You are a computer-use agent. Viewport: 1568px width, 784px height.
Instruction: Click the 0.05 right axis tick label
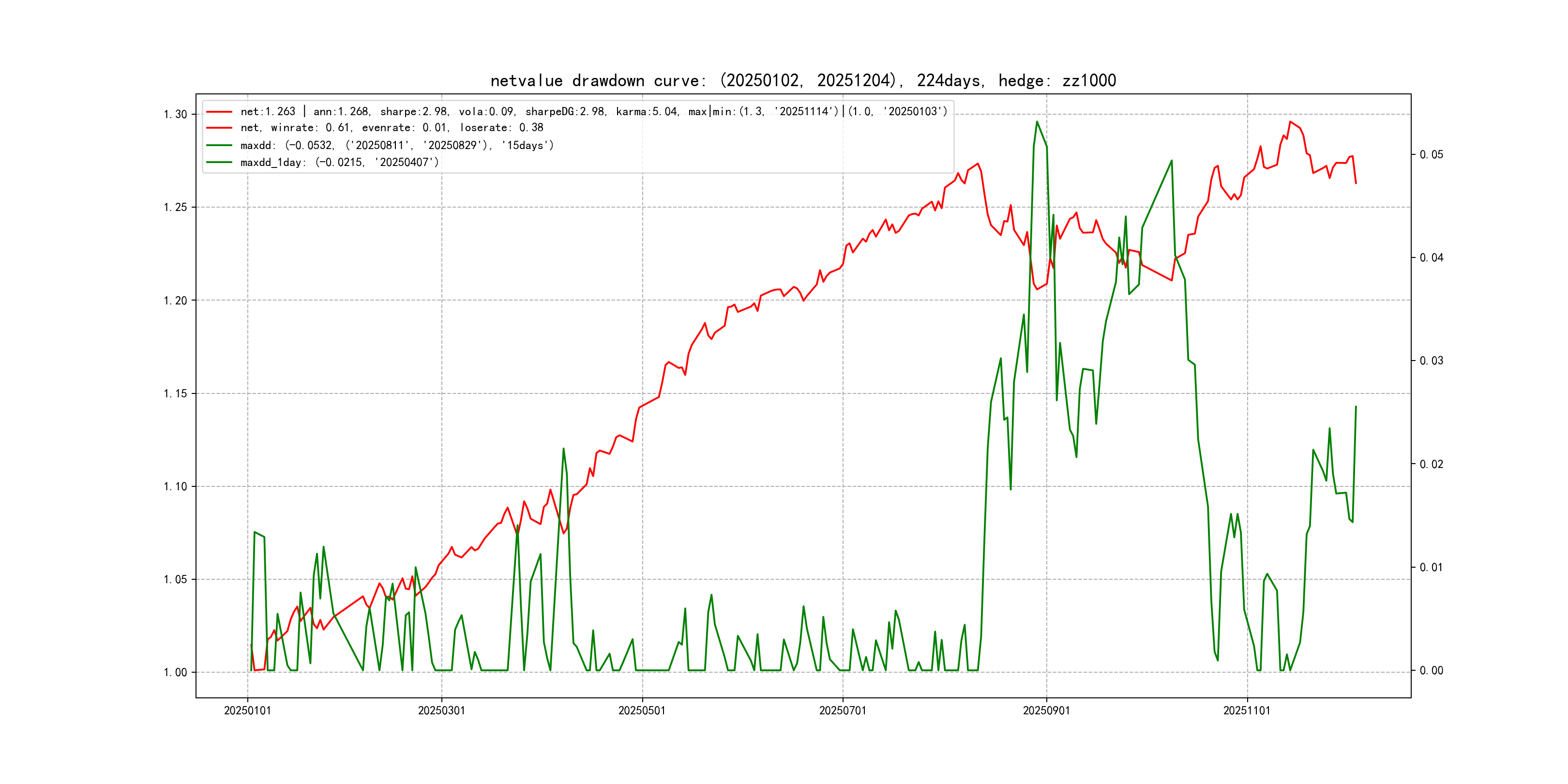(x=1431, y=154)
